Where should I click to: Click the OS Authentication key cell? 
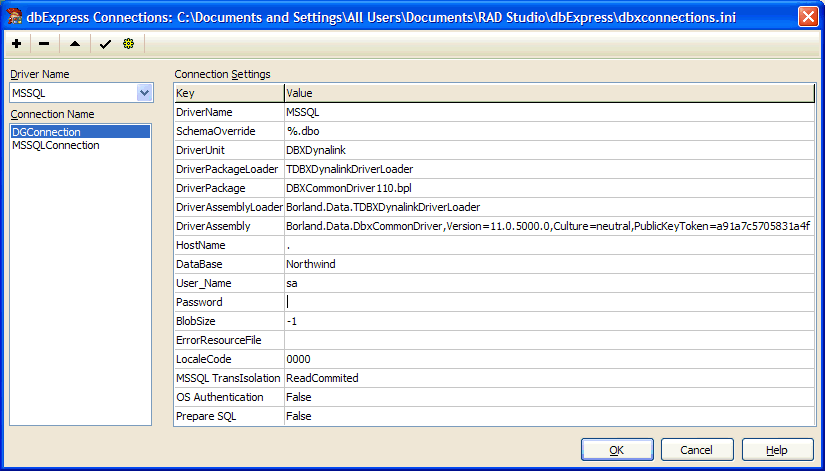click(229, 397)
